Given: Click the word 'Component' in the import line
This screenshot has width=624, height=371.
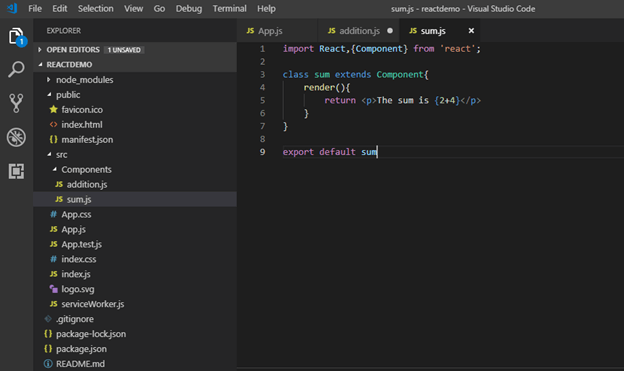Looking at the screenshot, I should [x=379, y=49].
